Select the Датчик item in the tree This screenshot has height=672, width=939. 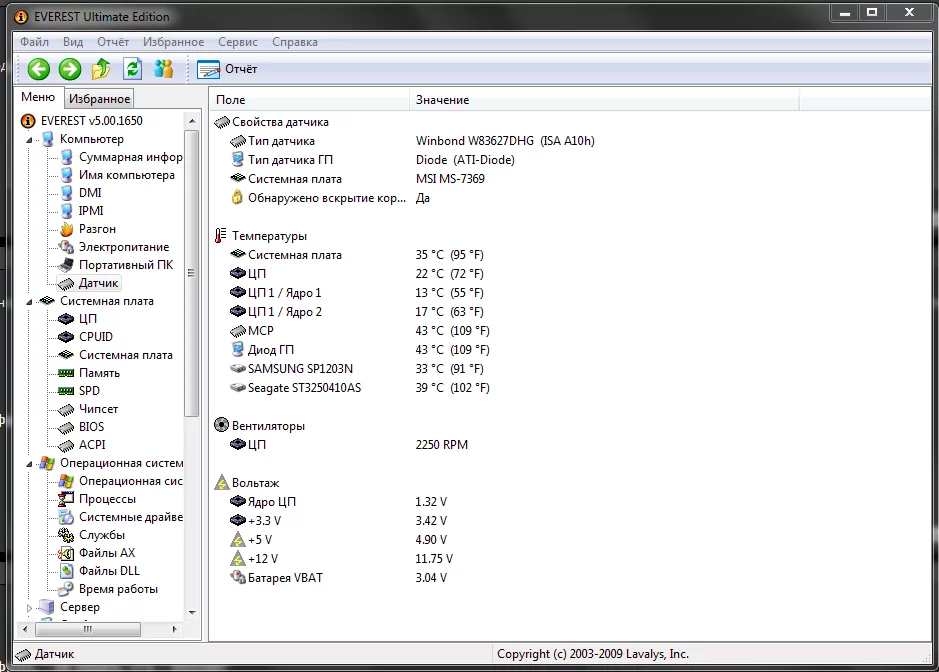(98, 283)
